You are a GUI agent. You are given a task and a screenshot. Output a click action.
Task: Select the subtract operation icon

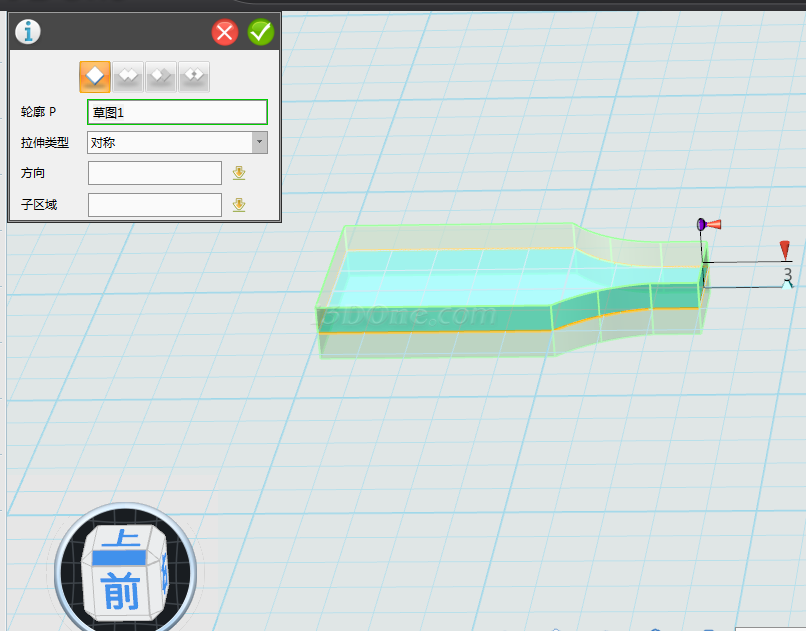(160, 76)
